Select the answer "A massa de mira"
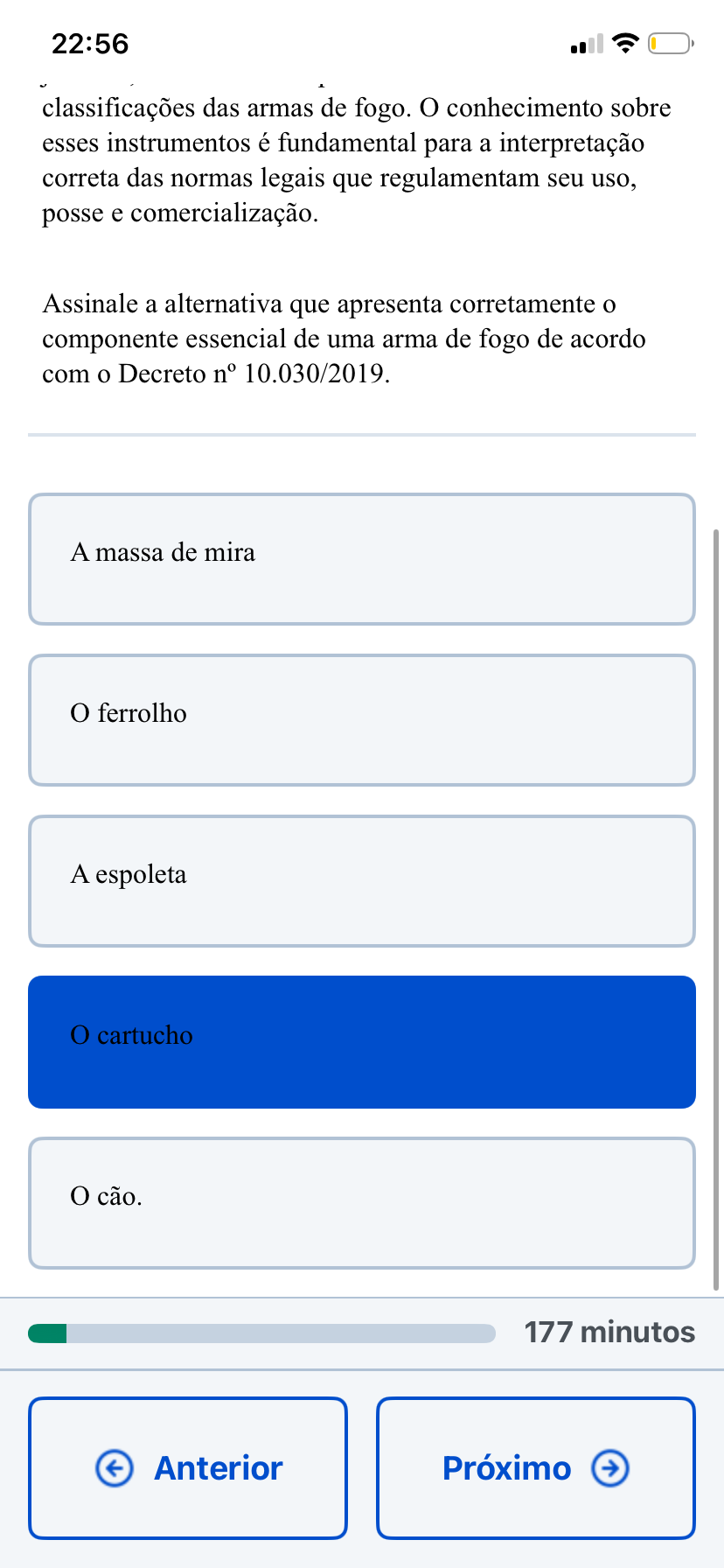Image resolution: width=724 pixels, height=1568 pixels. [x=362, y=559]
